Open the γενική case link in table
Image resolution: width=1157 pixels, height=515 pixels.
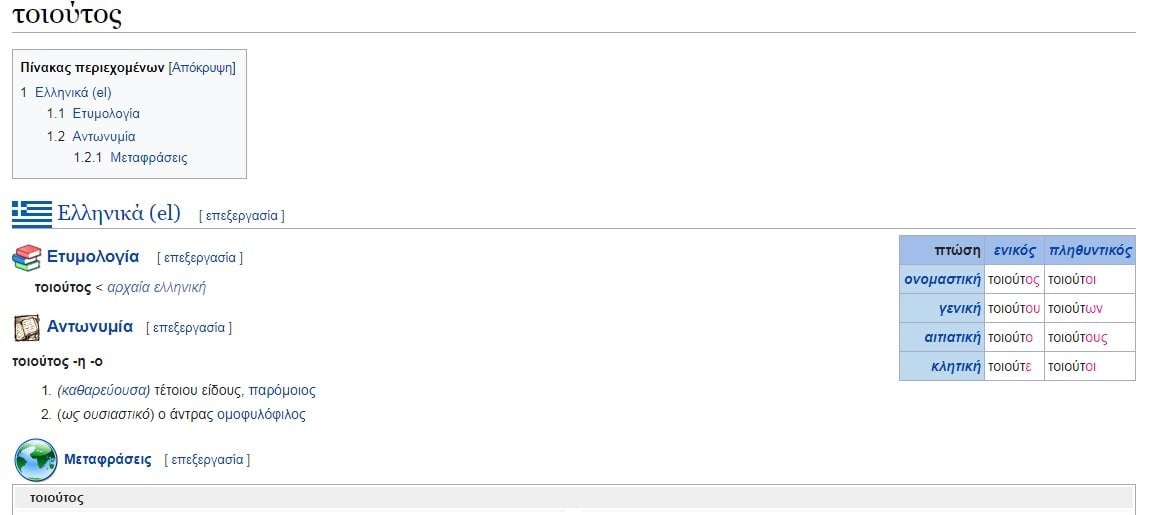point(959,308)
